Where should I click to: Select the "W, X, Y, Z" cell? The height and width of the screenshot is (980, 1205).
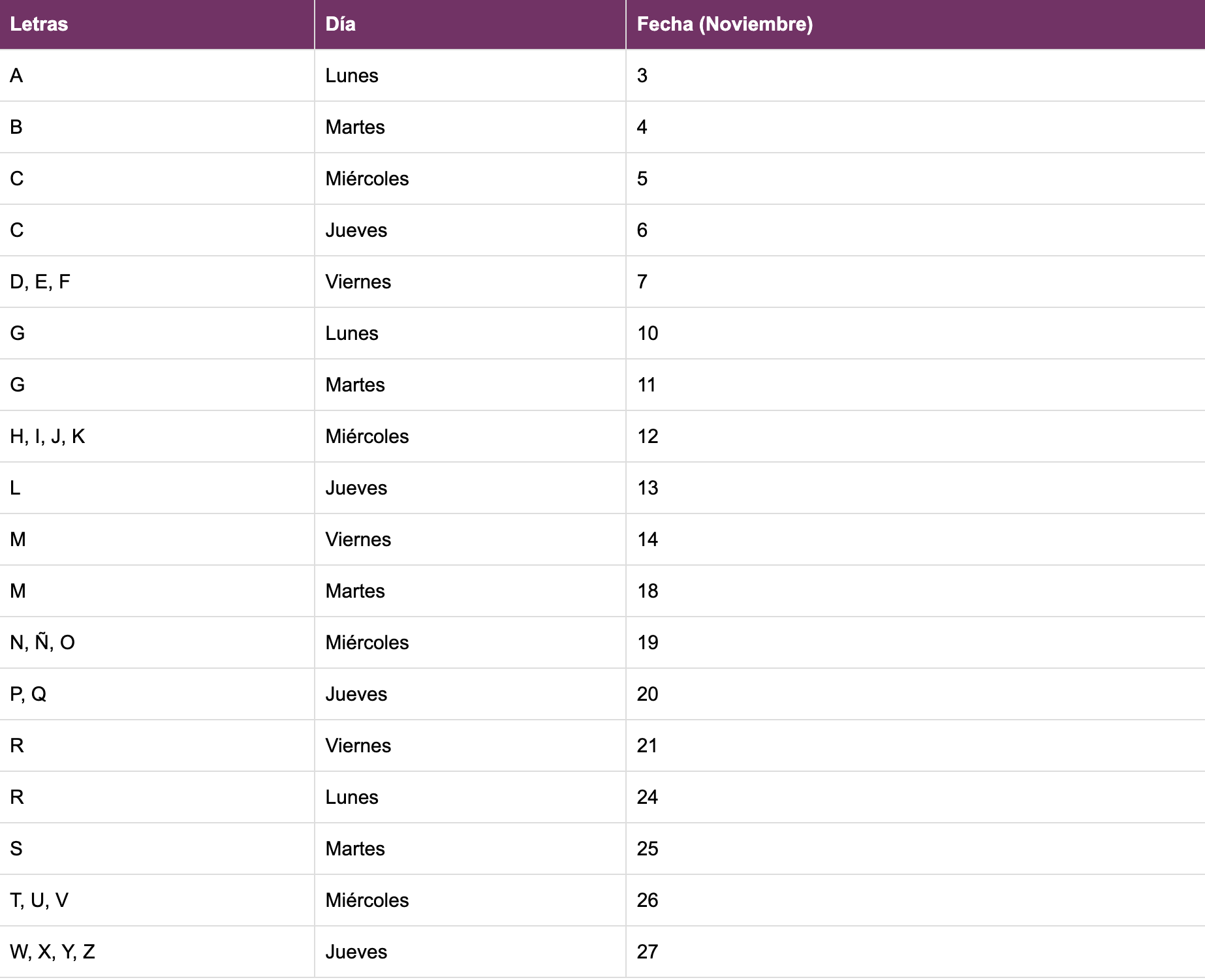(x=52, y=952)
